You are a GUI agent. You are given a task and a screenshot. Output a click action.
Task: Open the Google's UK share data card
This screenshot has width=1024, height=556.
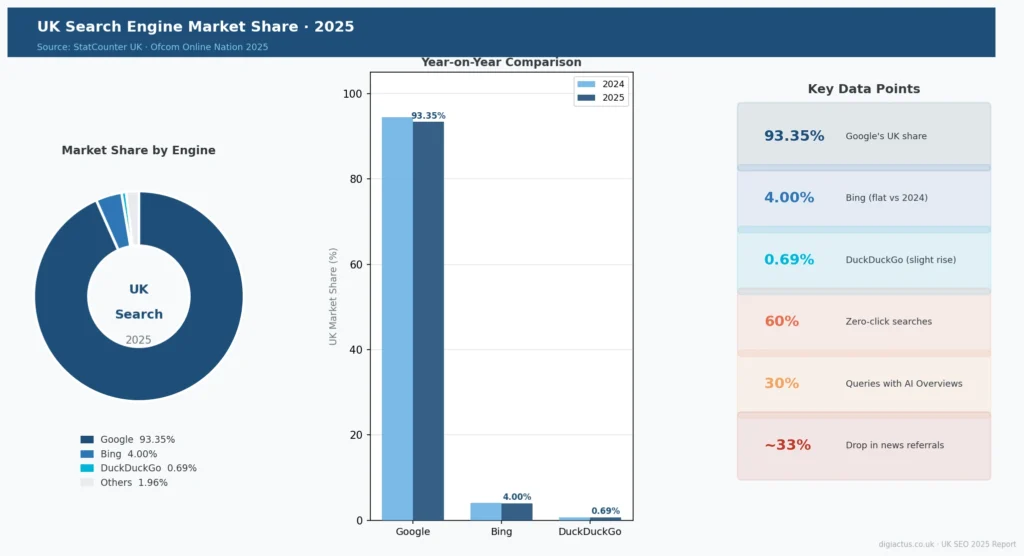click(863, 135)
